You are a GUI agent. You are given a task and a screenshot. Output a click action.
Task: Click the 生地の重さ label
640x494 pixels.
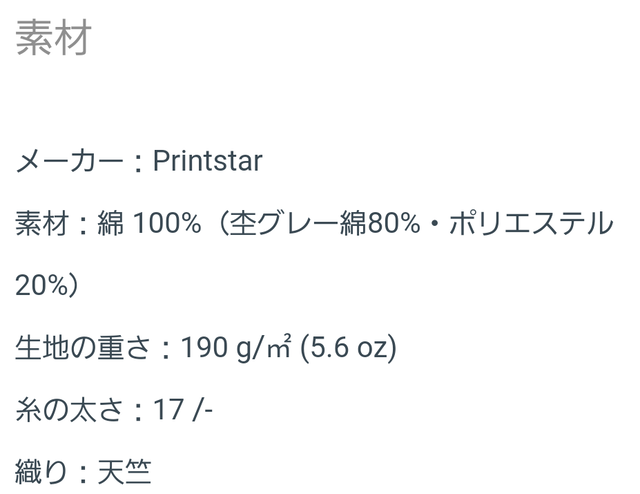[83, 348]
